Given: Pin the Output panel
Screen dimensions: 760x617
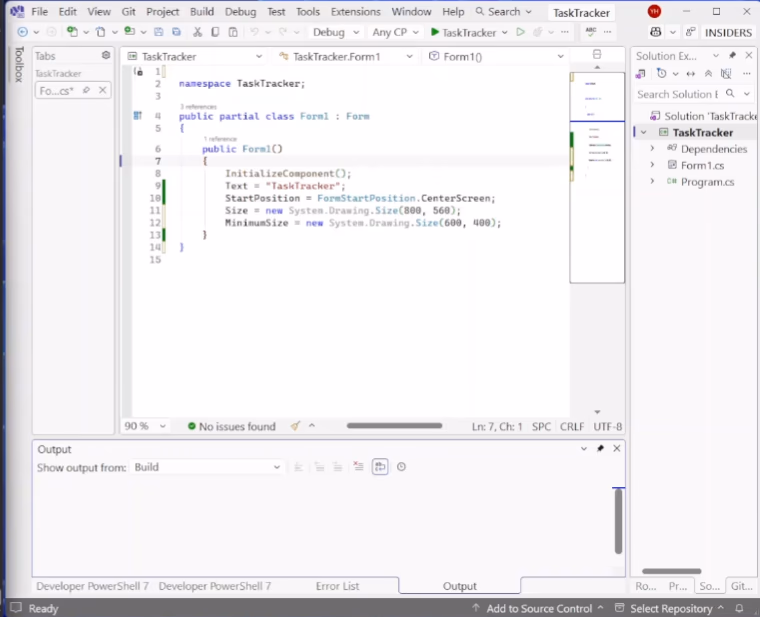Looking at the screenshot, I should [600, 449].
